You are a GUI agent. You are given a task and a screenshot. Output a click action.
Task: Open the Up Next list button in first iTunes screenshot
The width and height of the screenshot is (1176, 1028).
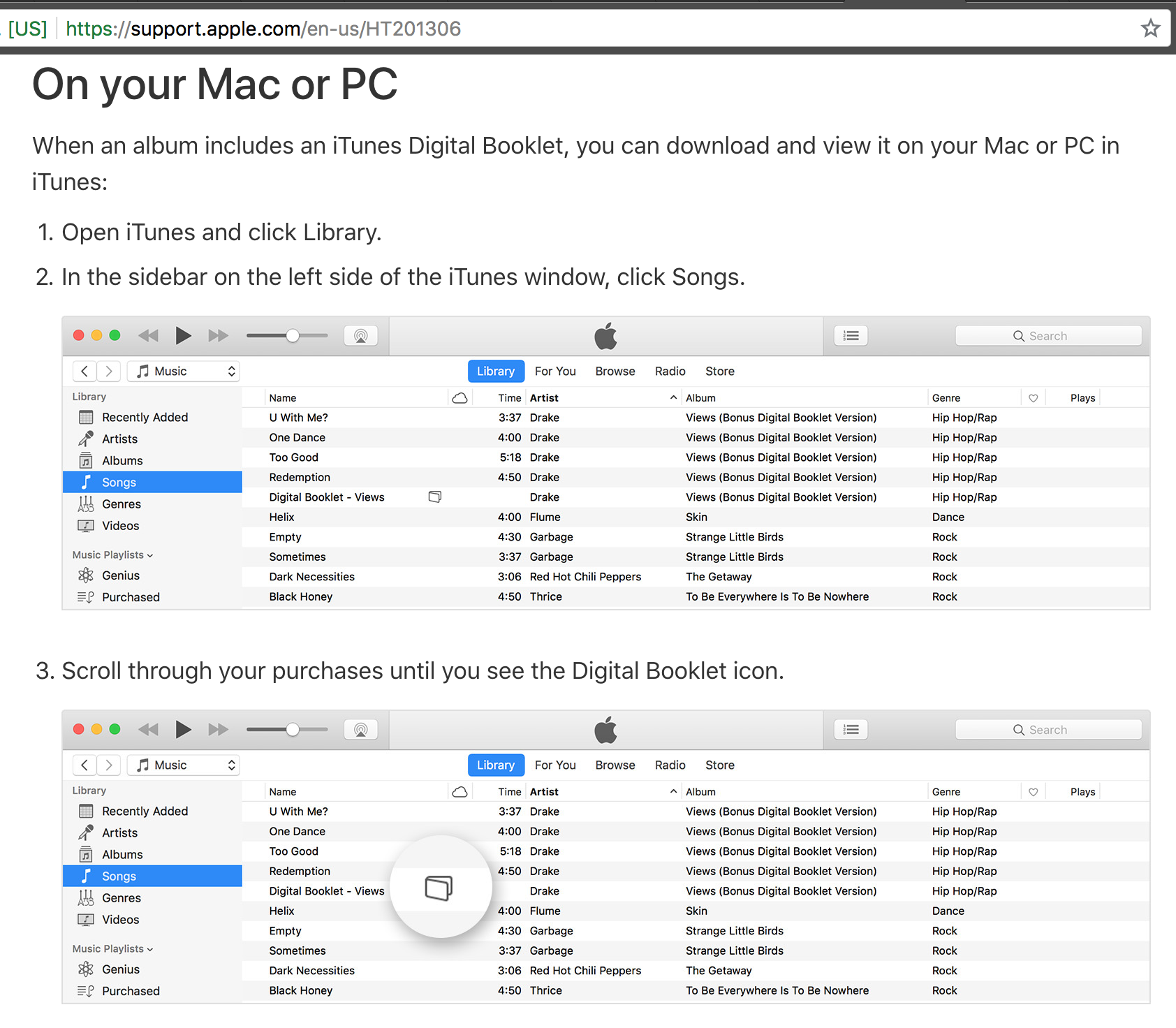click(851, 336)
